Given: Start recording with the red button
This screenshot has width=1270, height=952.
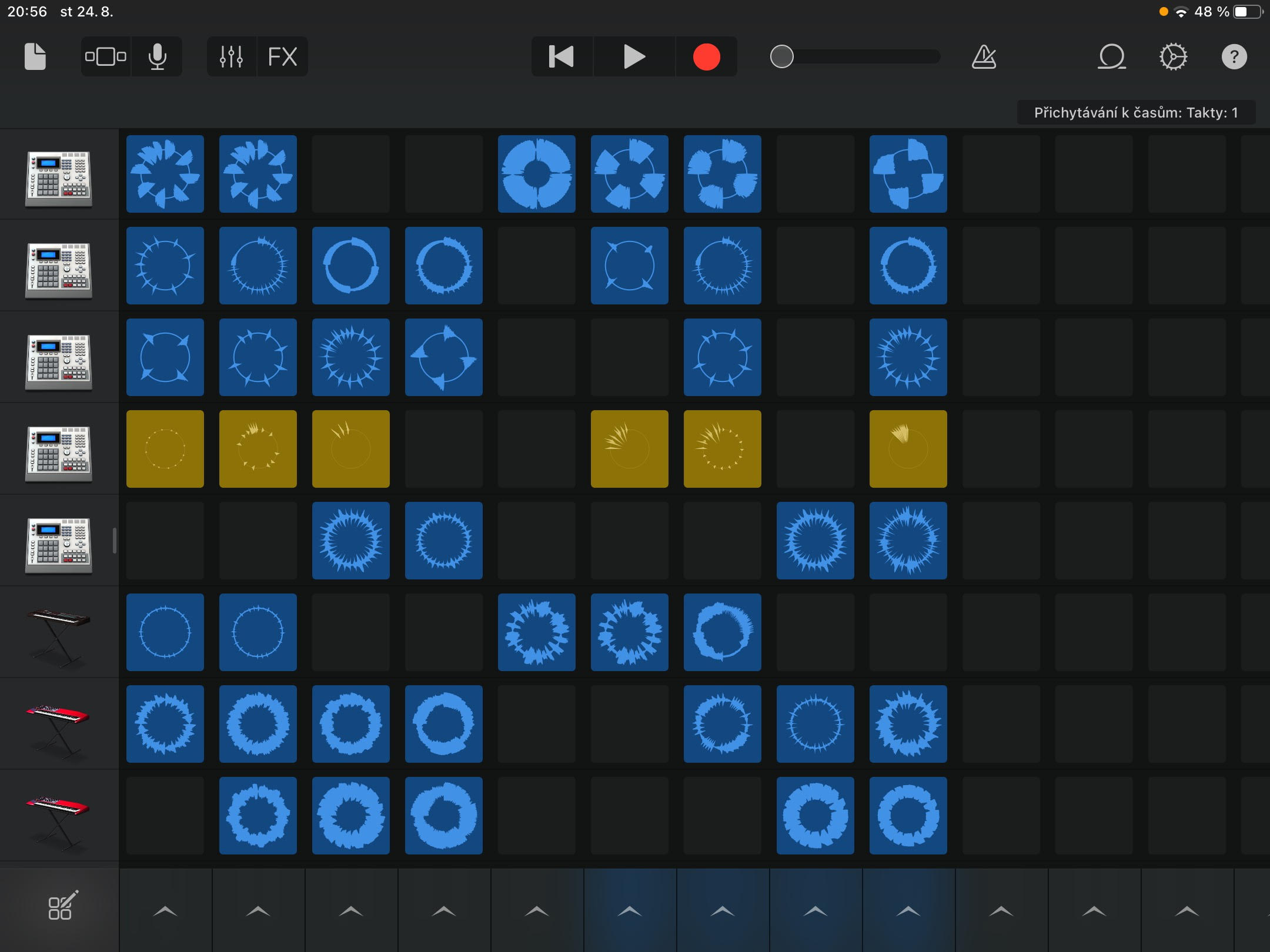Looking at the screenshot, I should (x=706, y=57).
